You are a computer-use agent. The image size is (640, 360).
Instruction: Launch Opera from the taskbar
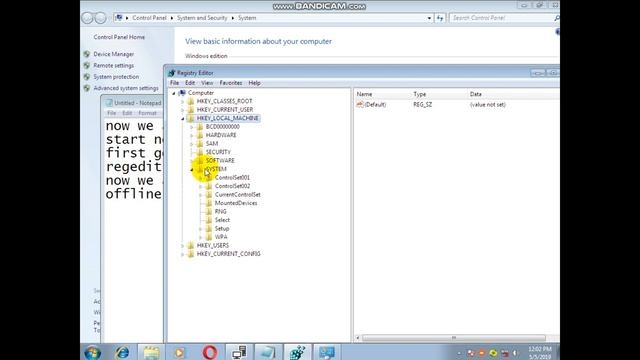[x=210, y=352]
